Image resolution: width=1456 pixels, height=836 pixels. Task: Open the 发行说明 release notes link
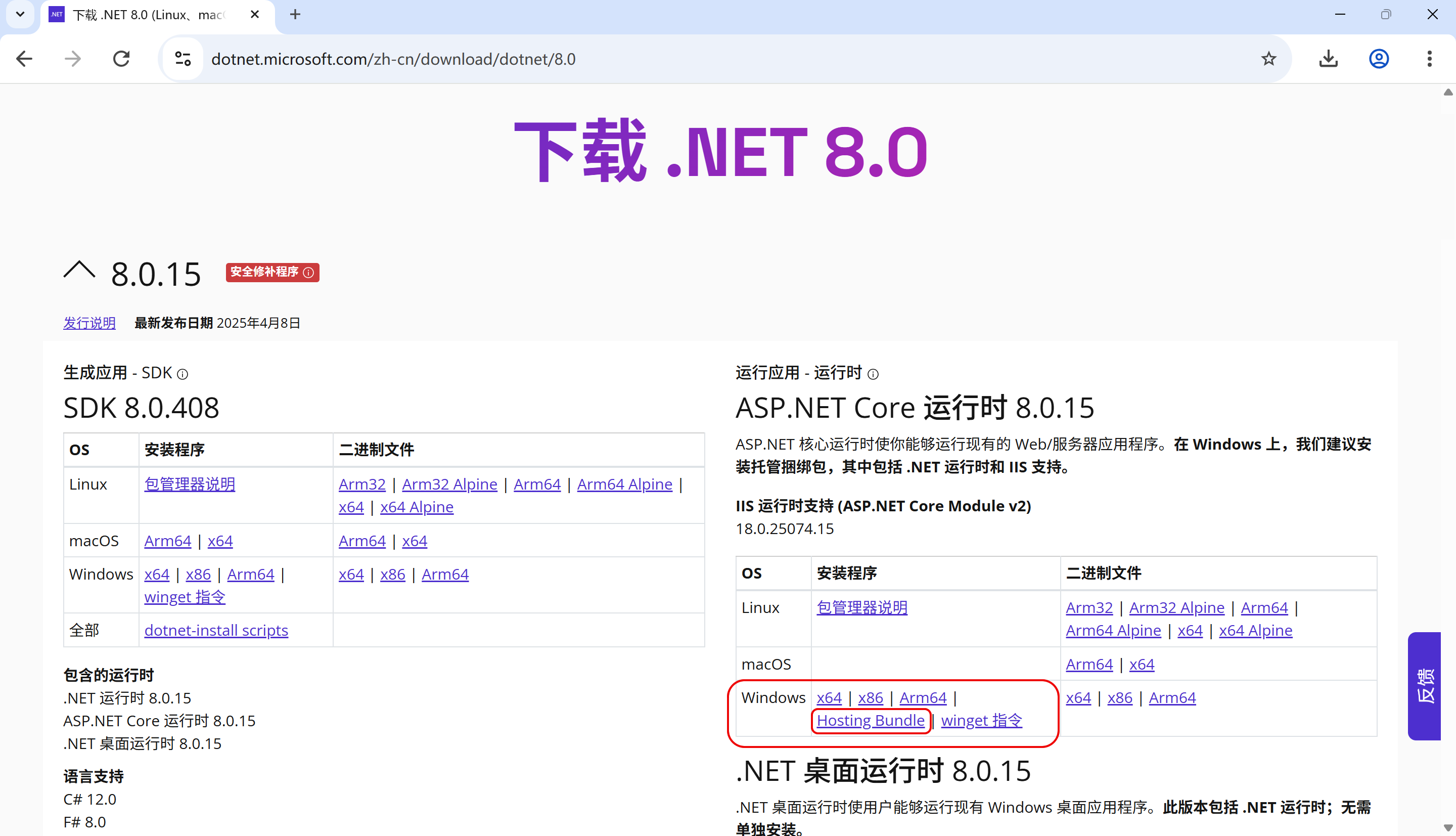click(x=89, y=323)
